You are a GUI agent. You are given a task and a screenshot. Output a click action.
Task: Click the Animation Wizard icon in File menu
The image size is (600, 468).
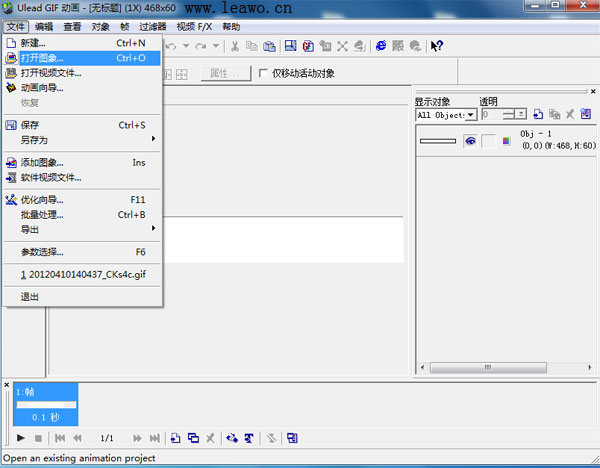coord(11,88)
